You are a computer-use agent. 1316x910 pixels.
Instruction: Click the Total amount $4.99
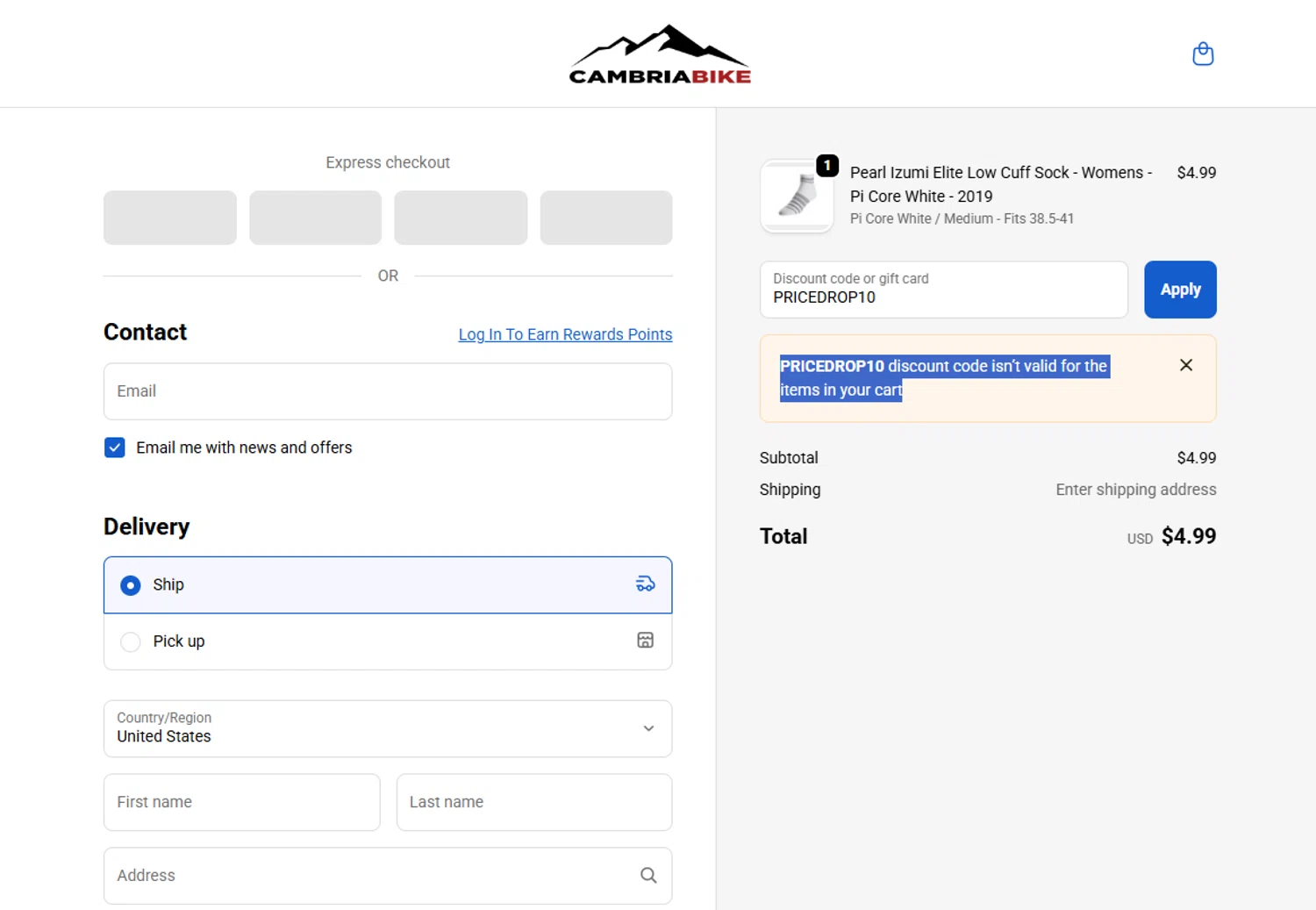click(x=1189, y=536)
